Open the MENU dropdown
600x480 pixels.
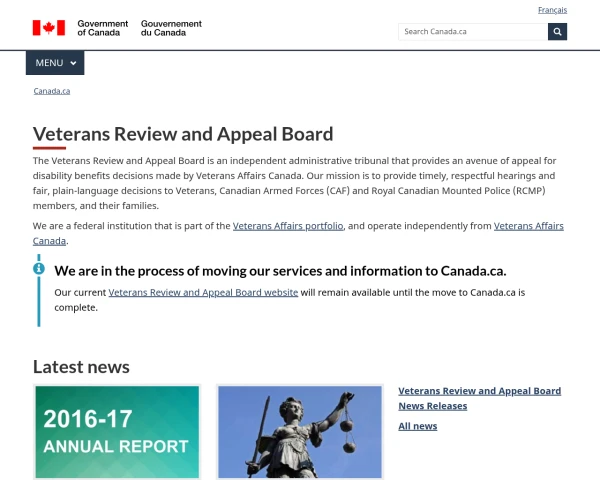coord(55,63)
